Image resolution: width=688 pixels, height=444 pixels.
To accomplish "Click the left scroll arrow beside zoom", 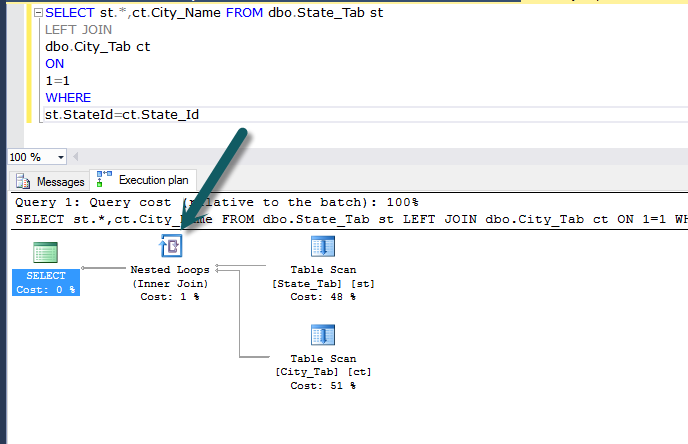I will tap(75, 157).
